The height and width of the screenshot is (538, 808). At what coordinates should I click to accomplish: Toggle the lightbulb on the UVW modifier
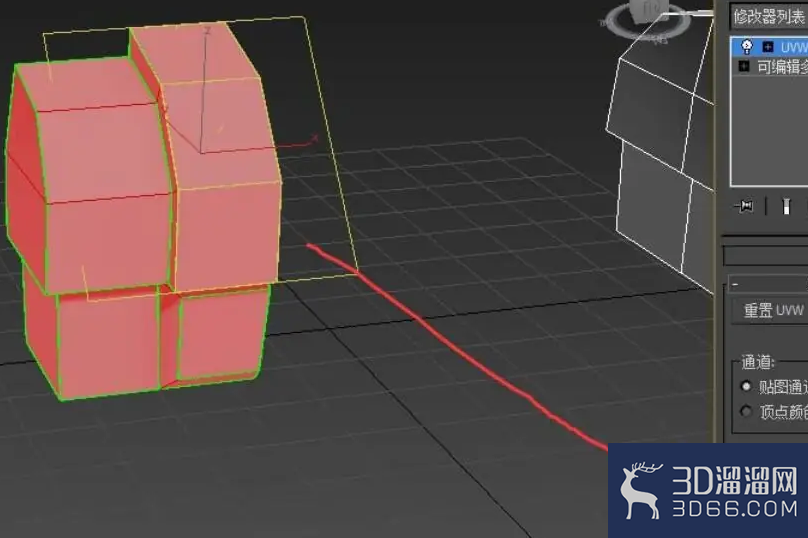coord(746,47)
